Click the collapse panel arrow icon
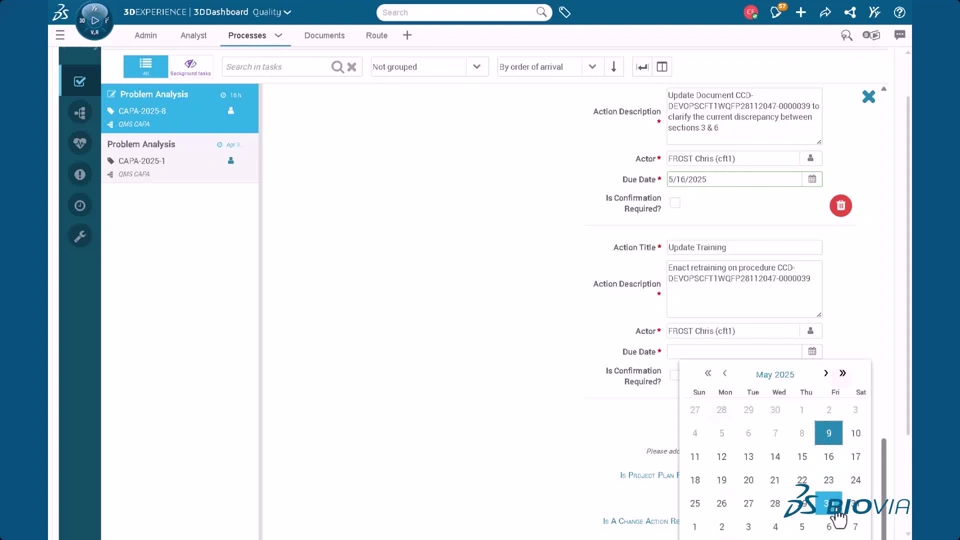 642,67
